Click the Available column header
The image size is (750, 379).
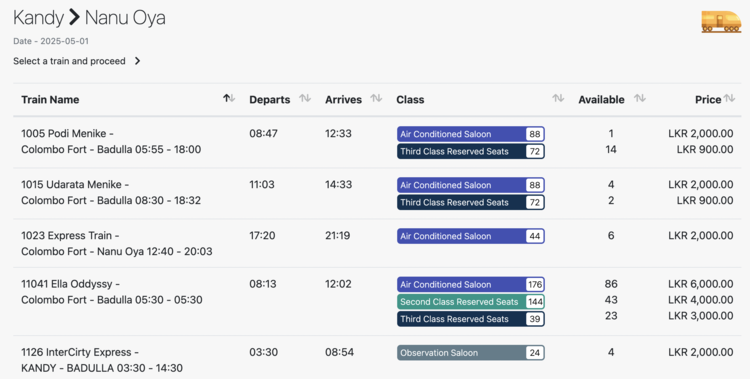[x=601, y=100]
